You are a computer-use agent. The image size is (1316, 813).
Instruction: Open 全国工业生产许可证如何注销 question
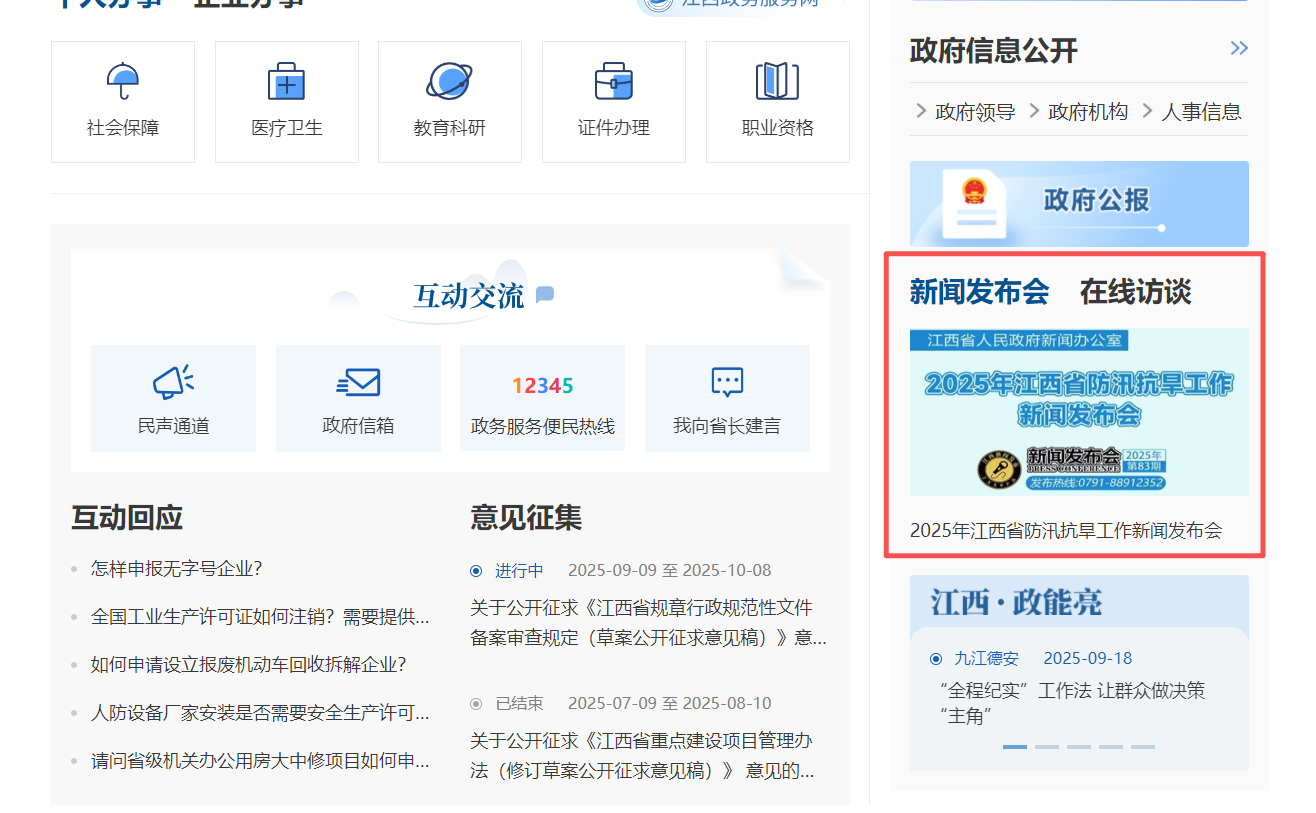[260, 617]
